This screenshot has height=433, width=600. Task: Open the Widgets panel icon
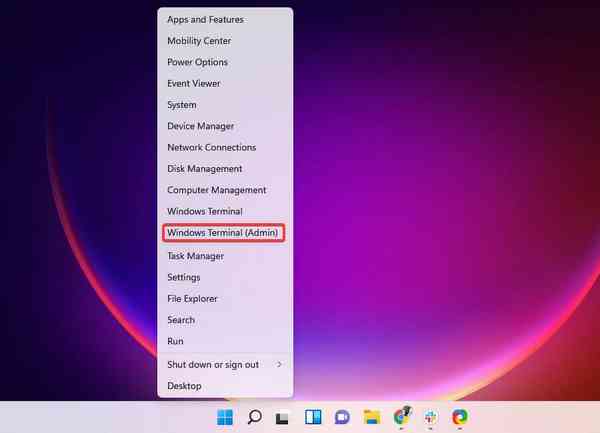(x=312, y=417)
